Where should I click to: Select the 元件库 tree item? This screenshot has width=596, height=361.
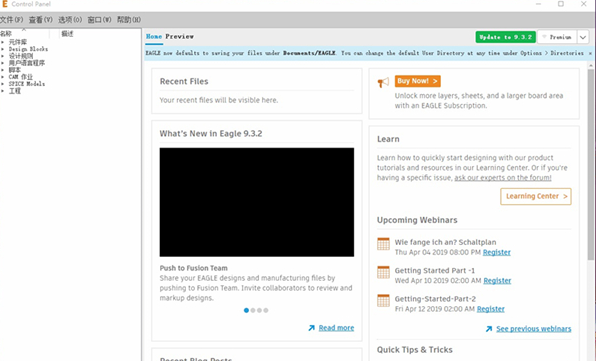pyautogui.click(x=18, y=42)
